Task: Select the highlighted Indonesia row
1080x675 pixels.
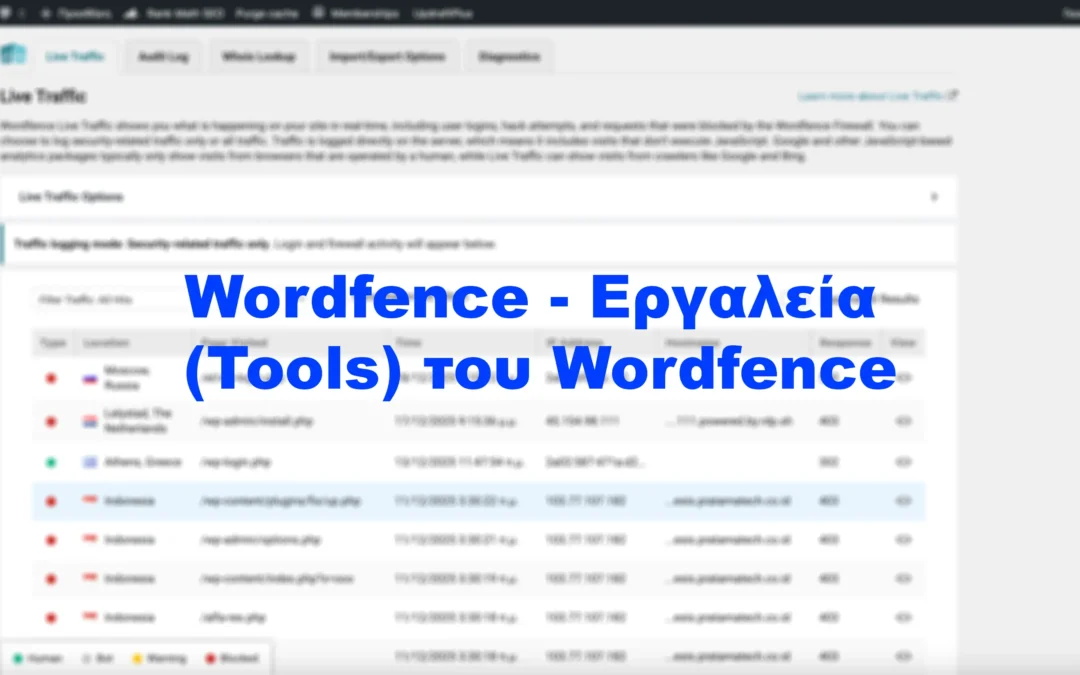Action: [478, 501]
